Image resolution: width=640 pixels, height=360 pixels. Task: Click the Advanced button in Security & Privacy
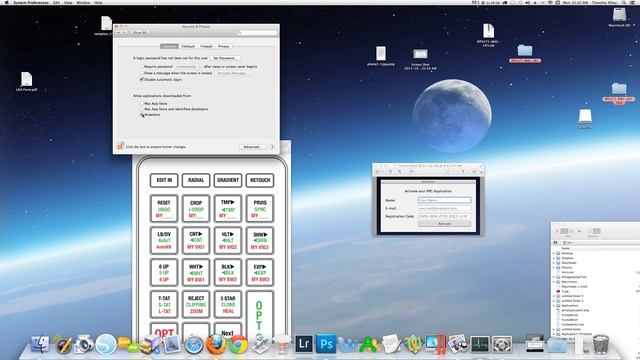click(x=252, y=147)
